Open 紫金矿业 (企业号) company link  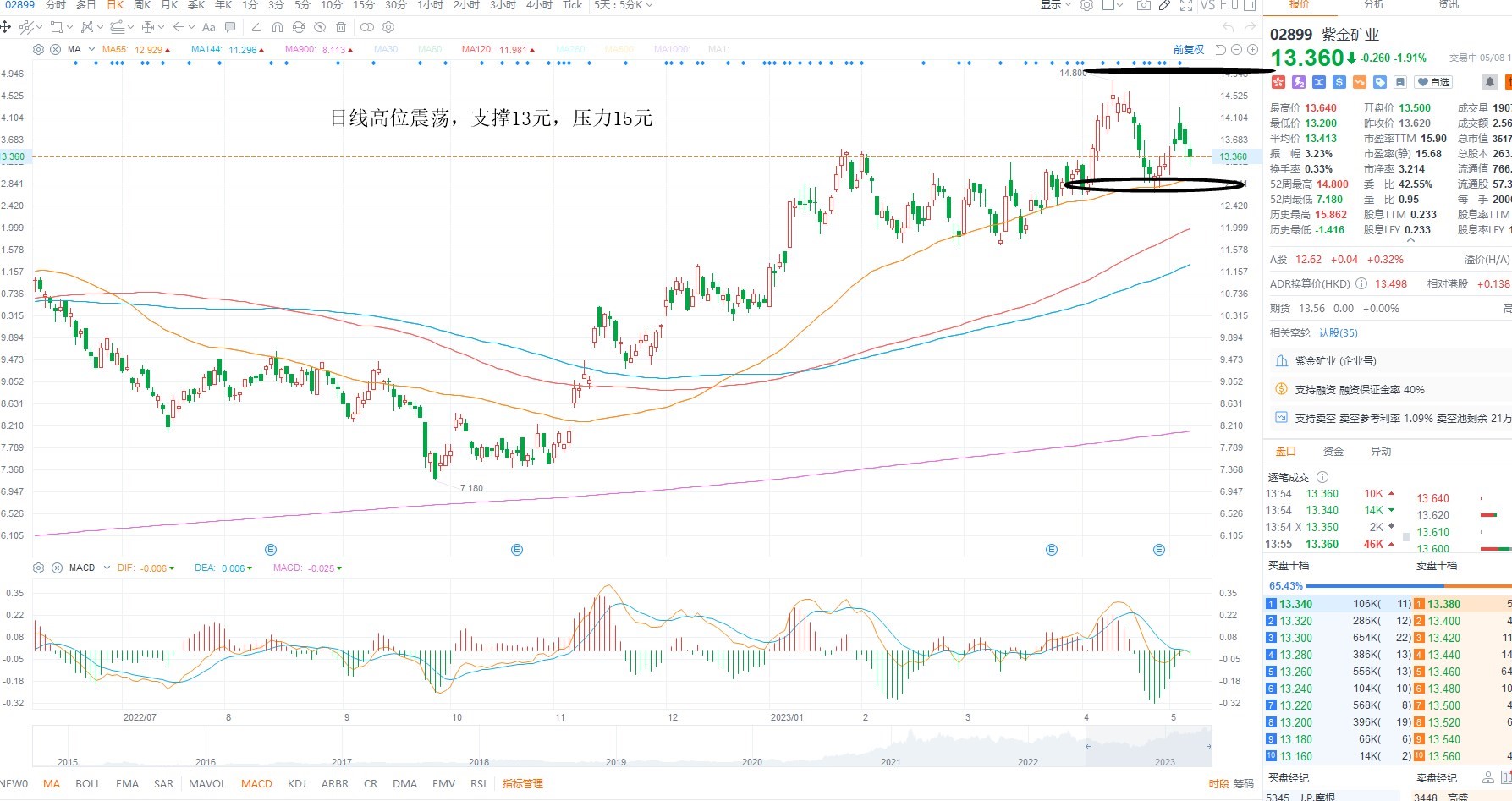1335,361
